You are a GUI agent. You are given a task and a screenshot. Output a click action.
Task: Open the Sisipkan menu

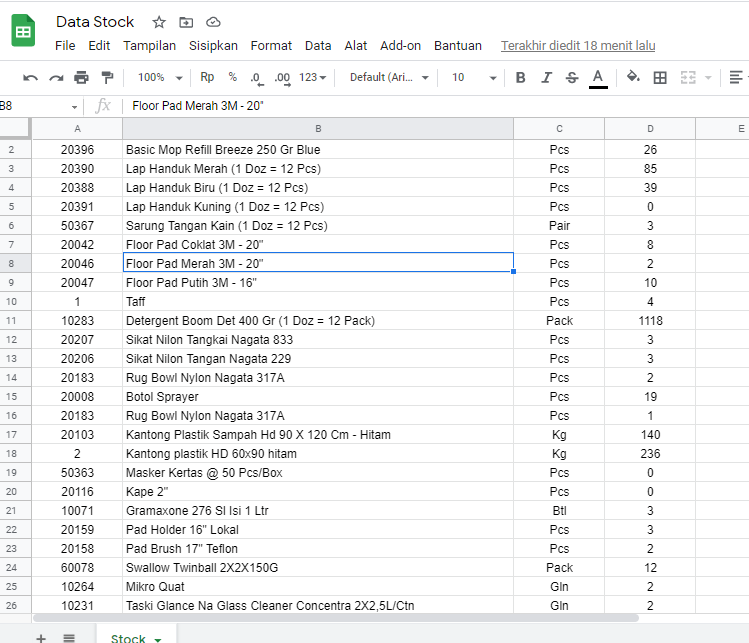213,45
